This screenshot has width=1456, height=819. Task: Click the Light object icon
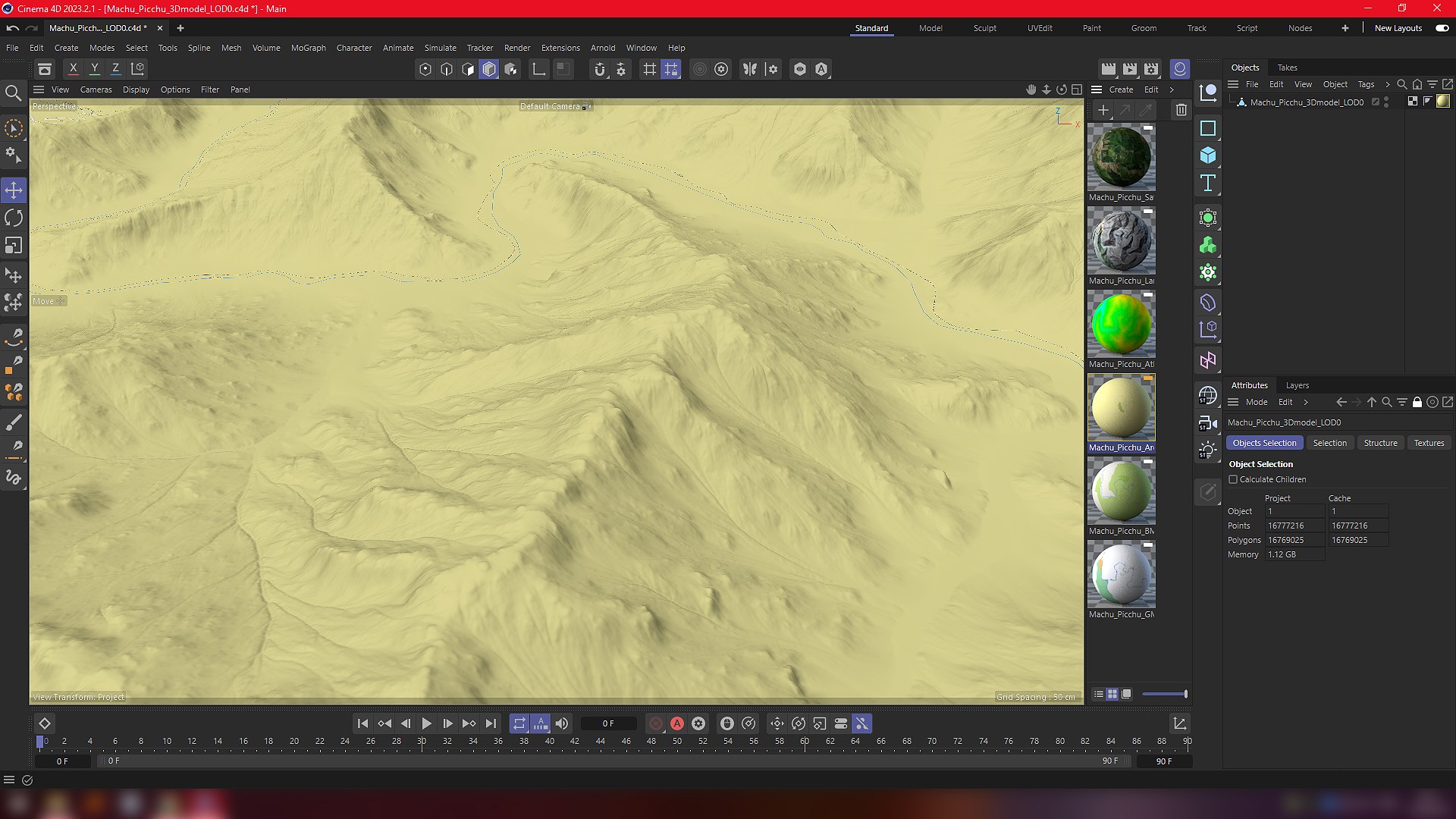click(1208, 450)
